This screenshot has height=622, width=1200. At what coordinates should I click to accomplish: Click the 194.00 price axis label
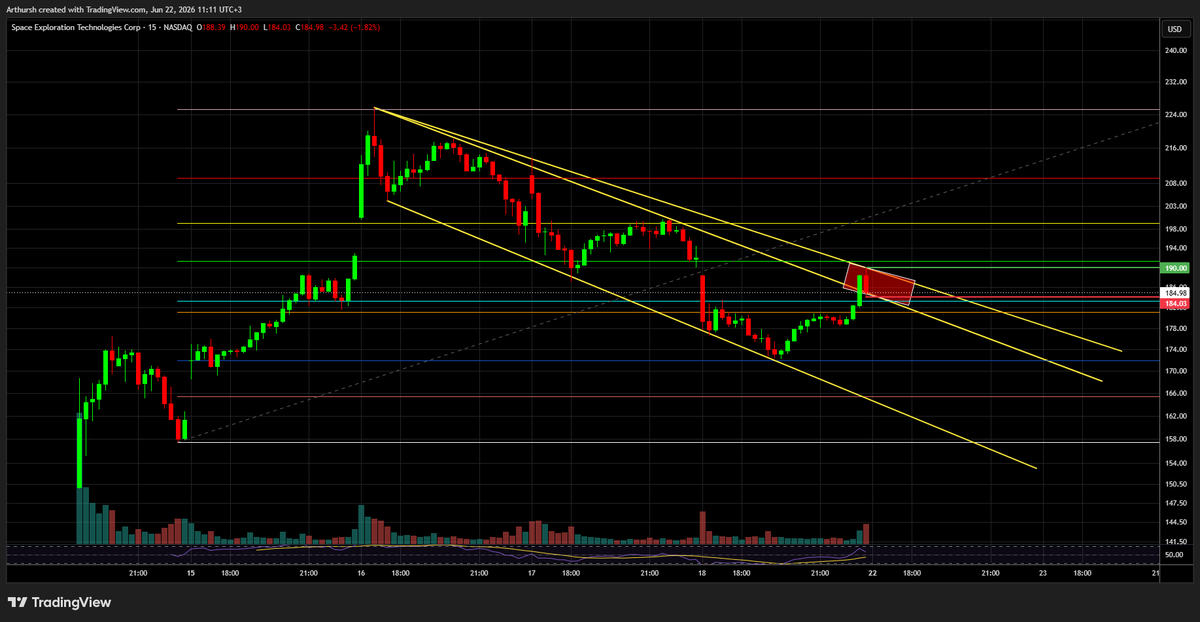point(1175,248)
